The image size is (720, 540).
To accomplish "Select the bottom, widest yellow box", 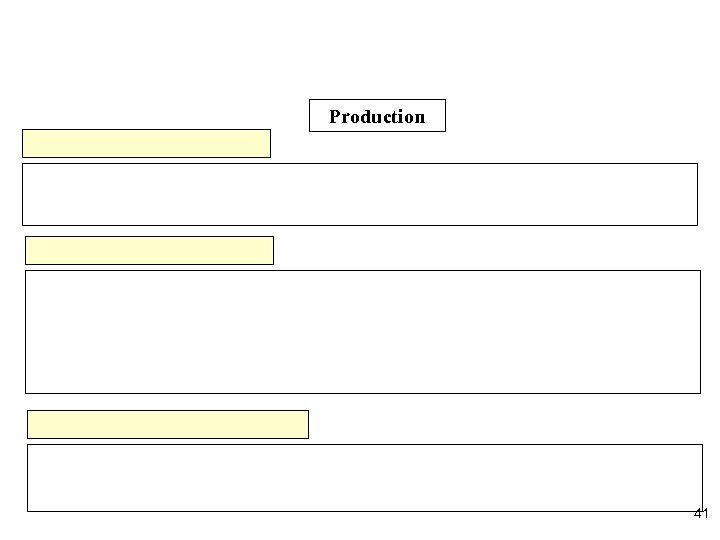I will coord(168,424).
